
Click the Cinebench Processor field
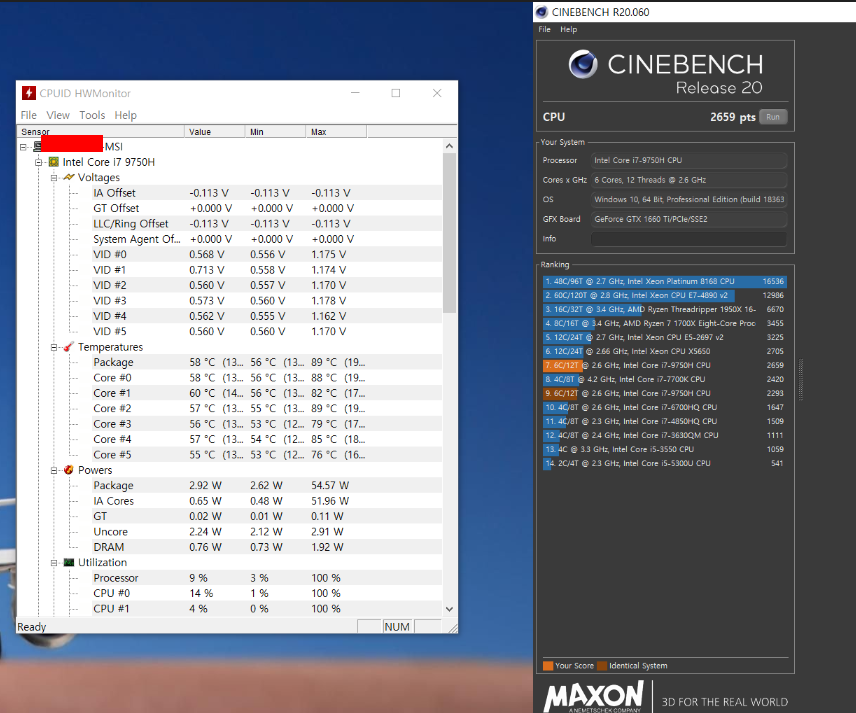click(689, 160)
